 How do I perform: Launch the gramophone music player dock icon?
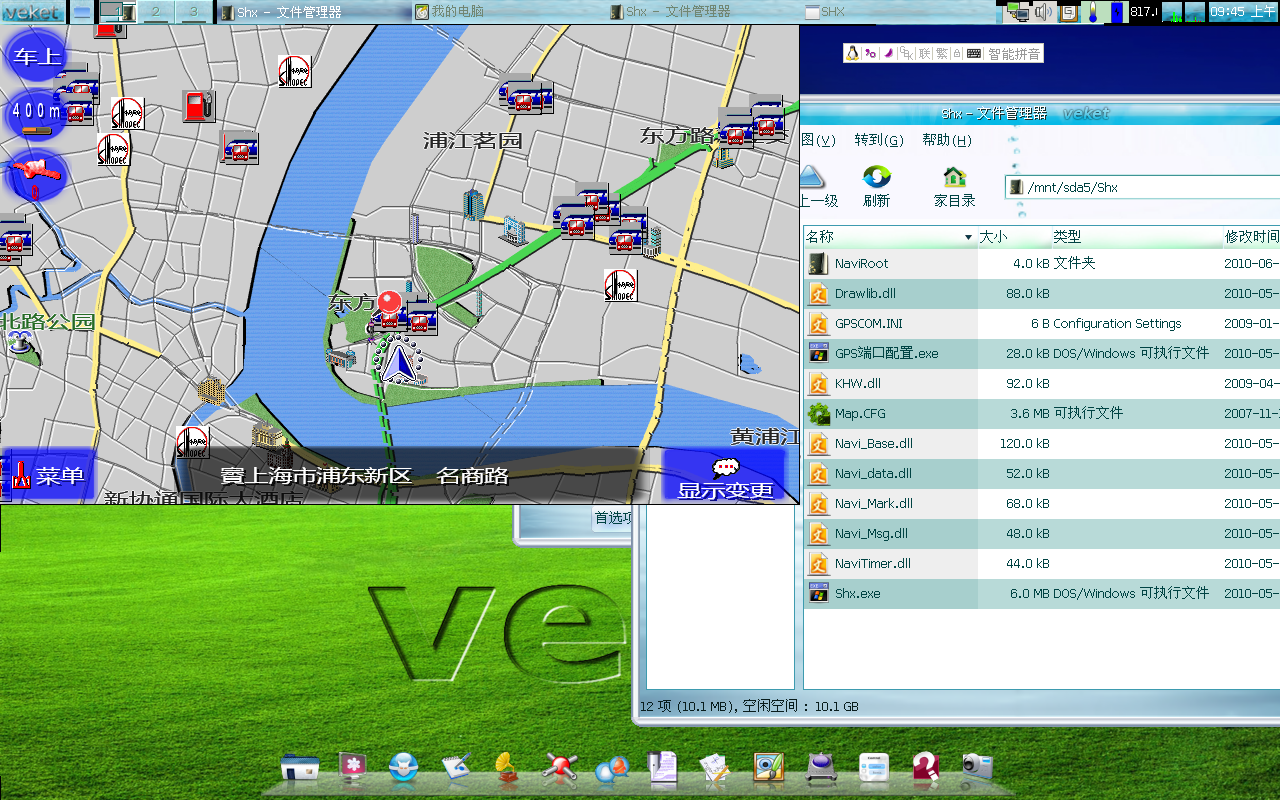[x=507, y=766]
